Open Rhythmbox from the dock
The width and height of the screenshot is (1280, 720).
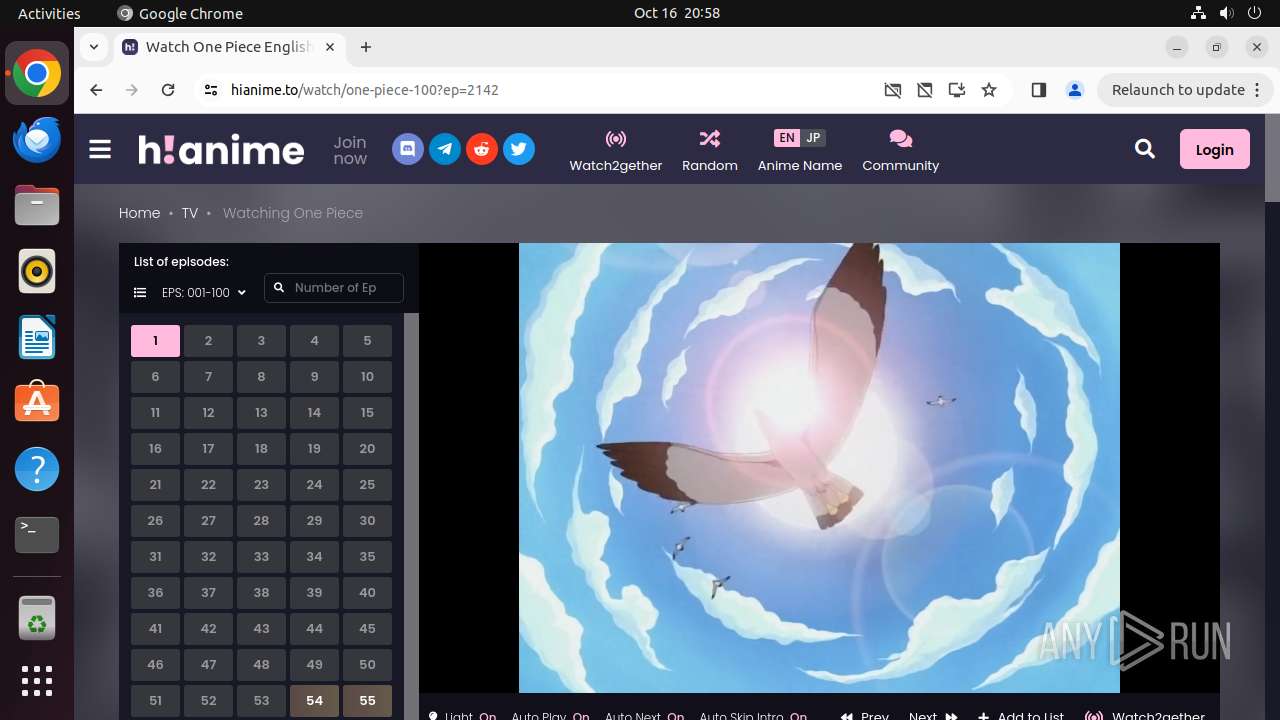point(37,271)
